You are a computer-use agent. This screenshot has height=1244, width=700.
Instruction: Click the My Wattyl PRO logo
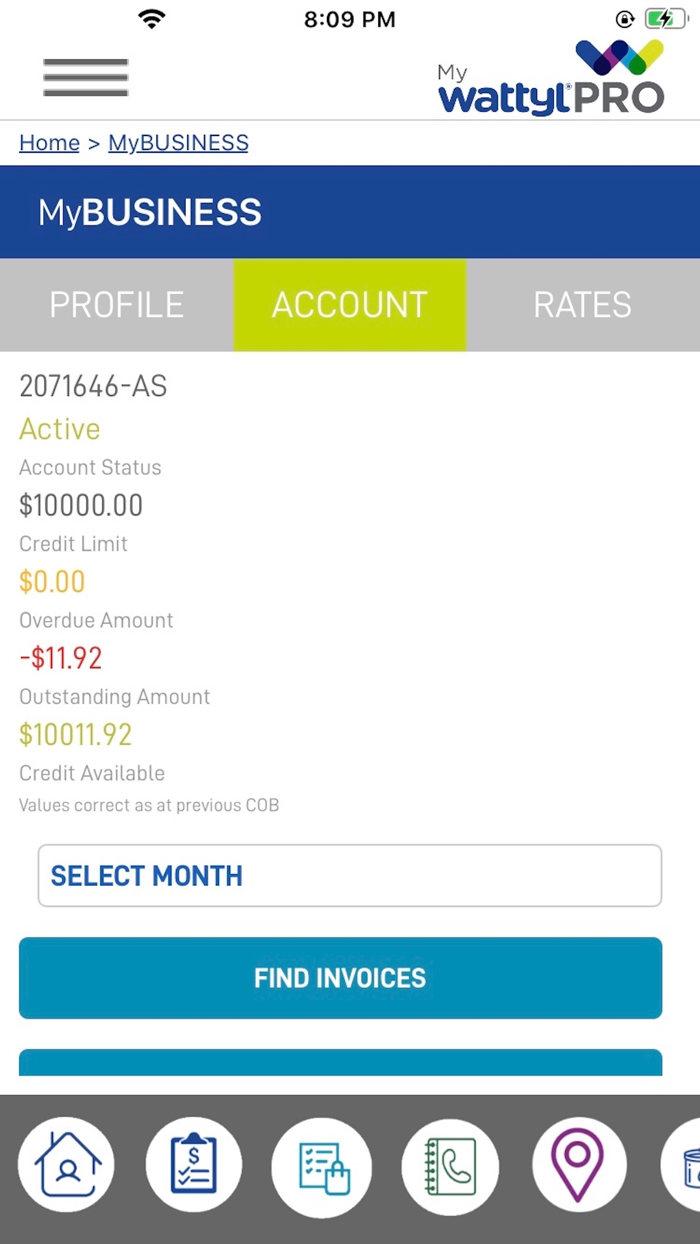coord(551,78)
